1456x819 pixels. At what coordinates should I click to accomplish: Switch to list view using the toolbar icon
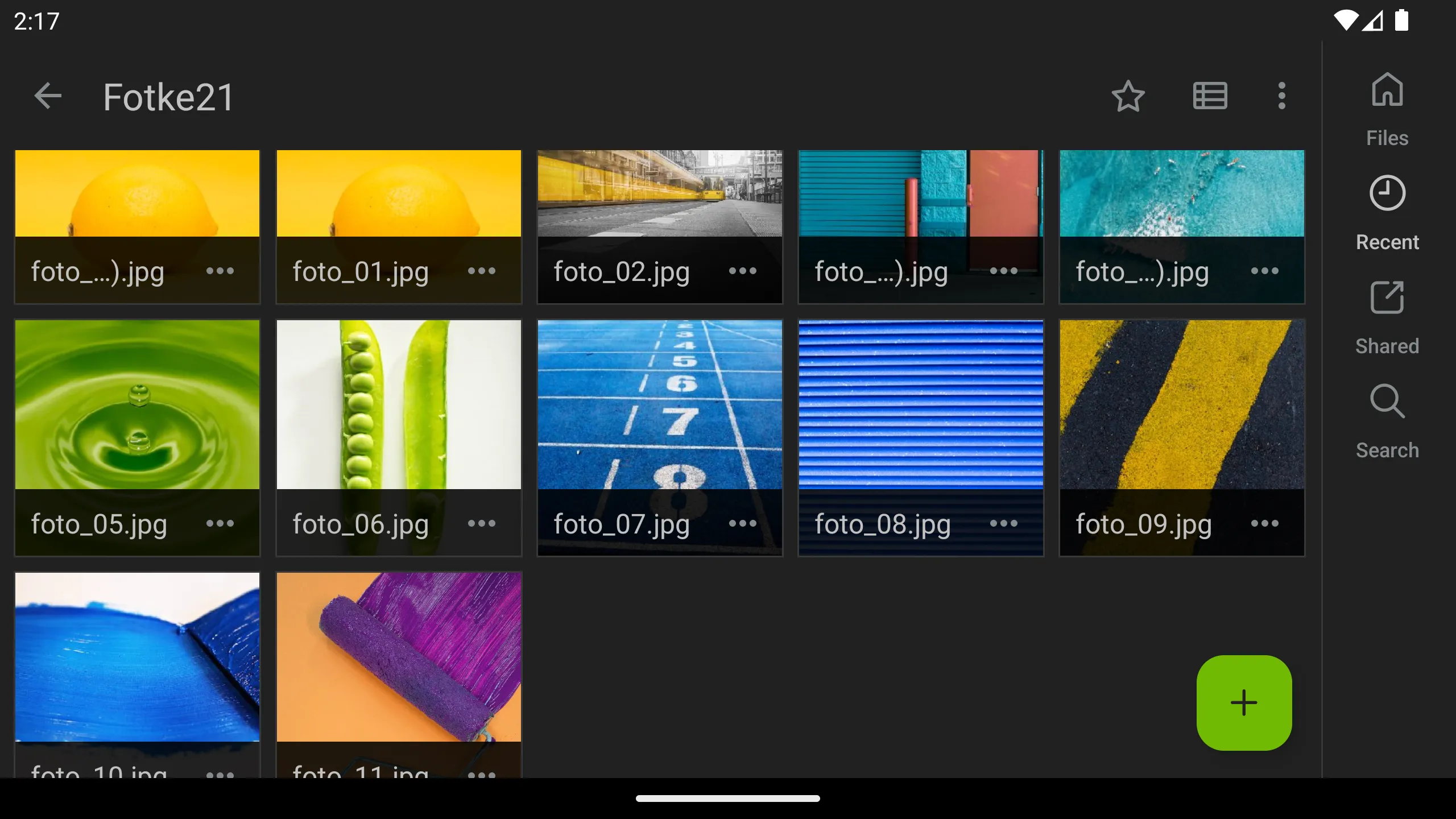tap(1209, 96)
